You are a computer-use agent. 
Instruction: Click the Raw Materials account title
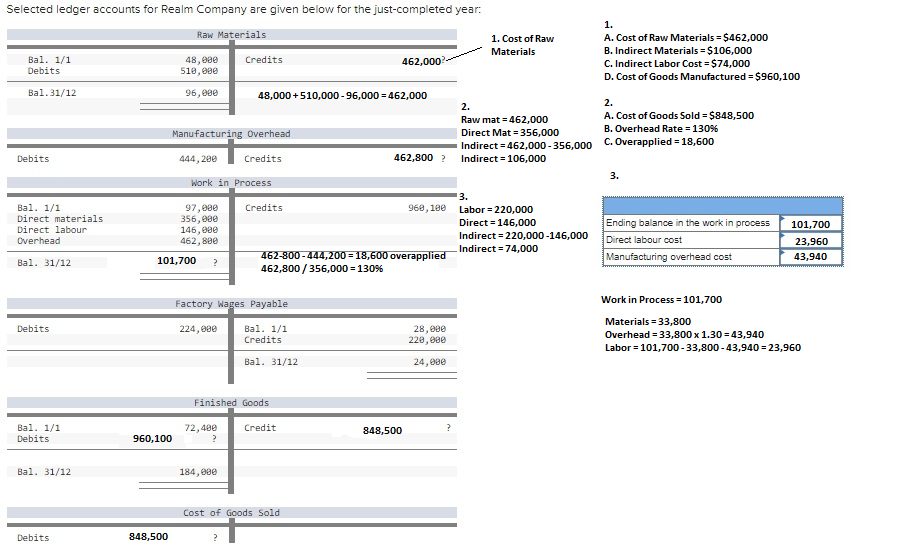tap(231, 35)
